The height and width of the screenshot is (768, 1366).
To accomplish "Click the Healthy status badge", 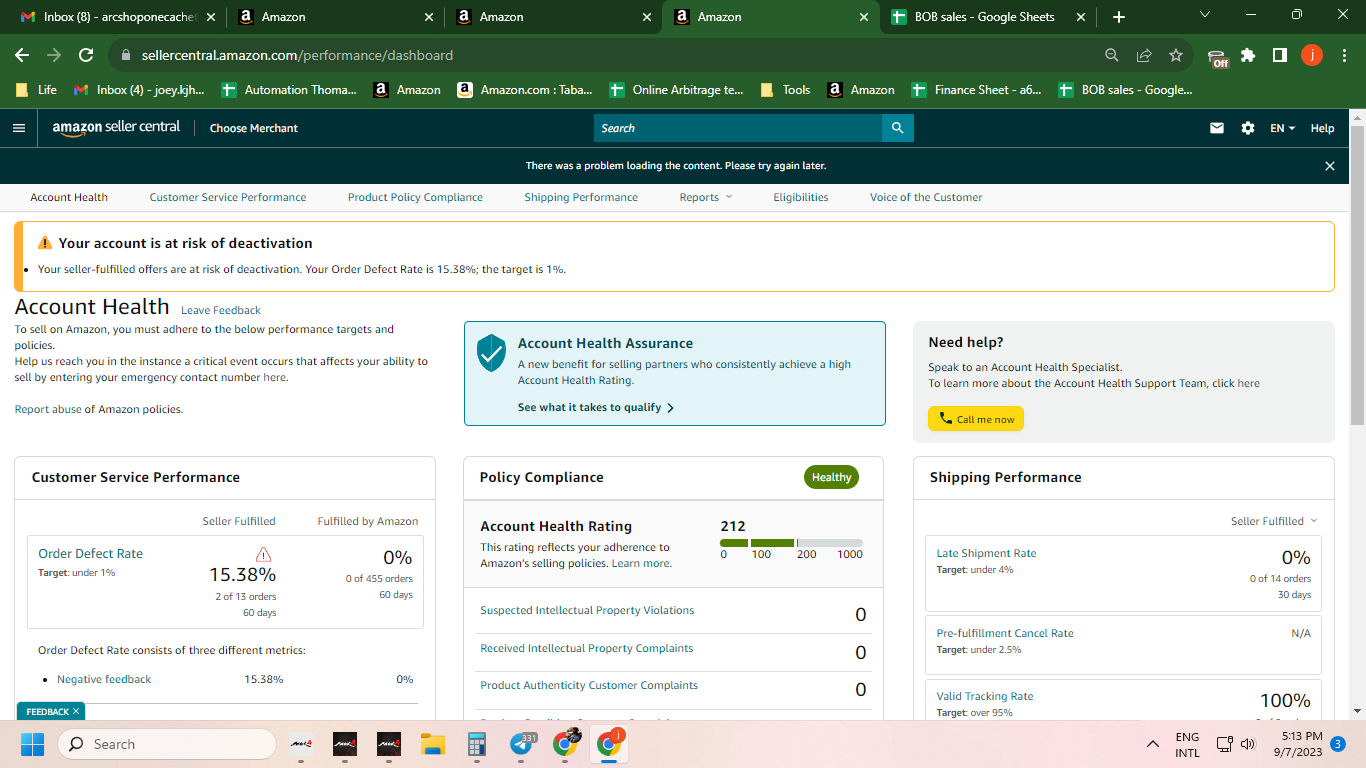I will coord(831,477).
